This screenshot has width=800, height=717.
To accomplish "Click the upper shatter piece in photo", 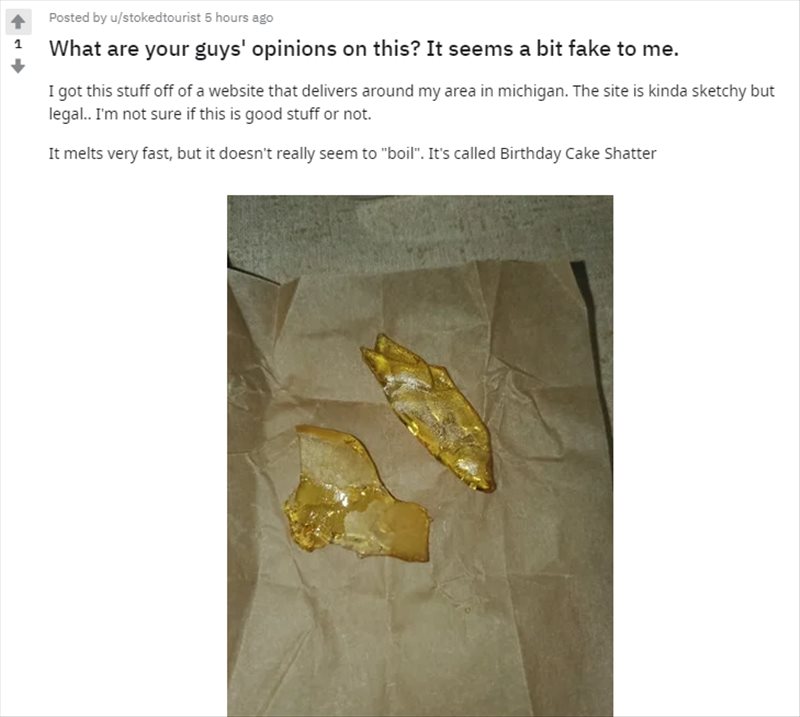I will coord(429,412).
